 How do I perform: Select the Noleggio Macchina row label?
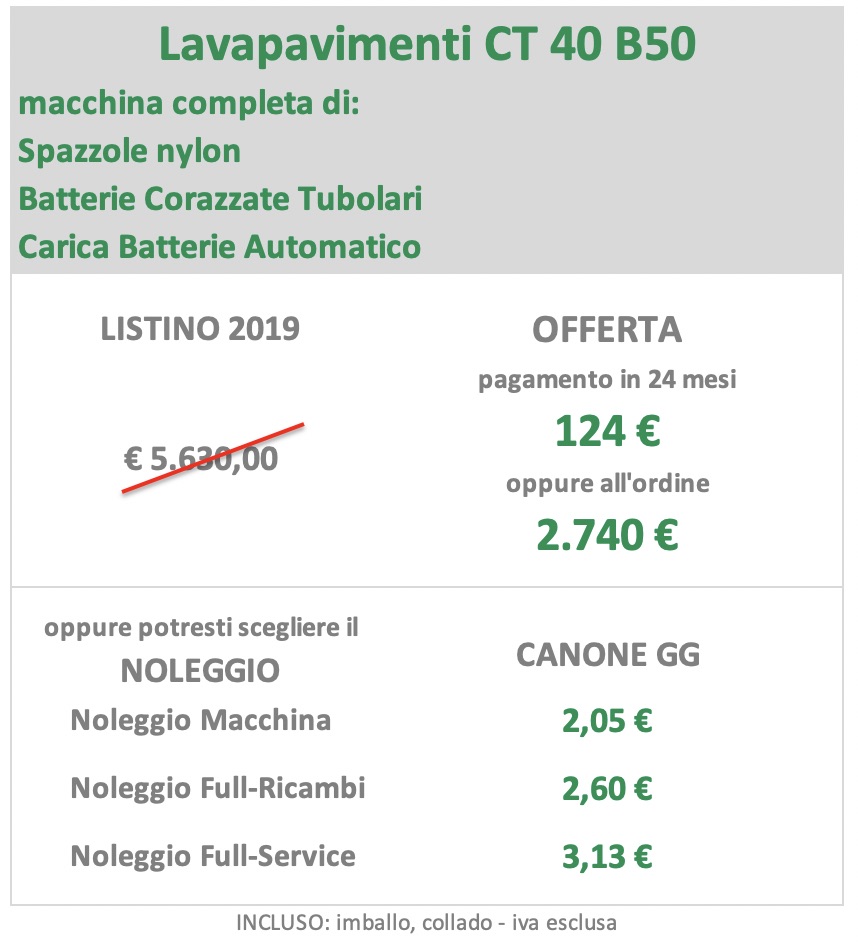click(201, 720)
